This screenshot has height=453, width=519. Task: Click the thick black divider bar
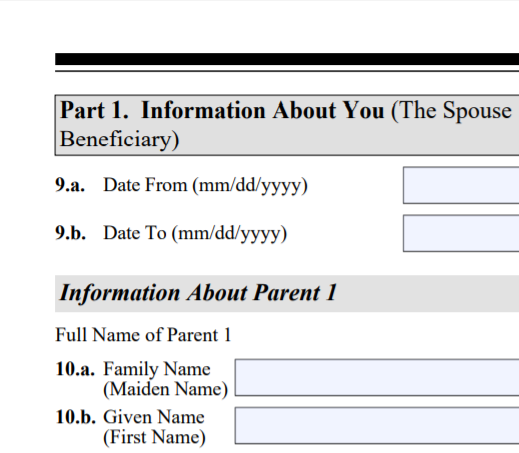[x=287, y=59]
